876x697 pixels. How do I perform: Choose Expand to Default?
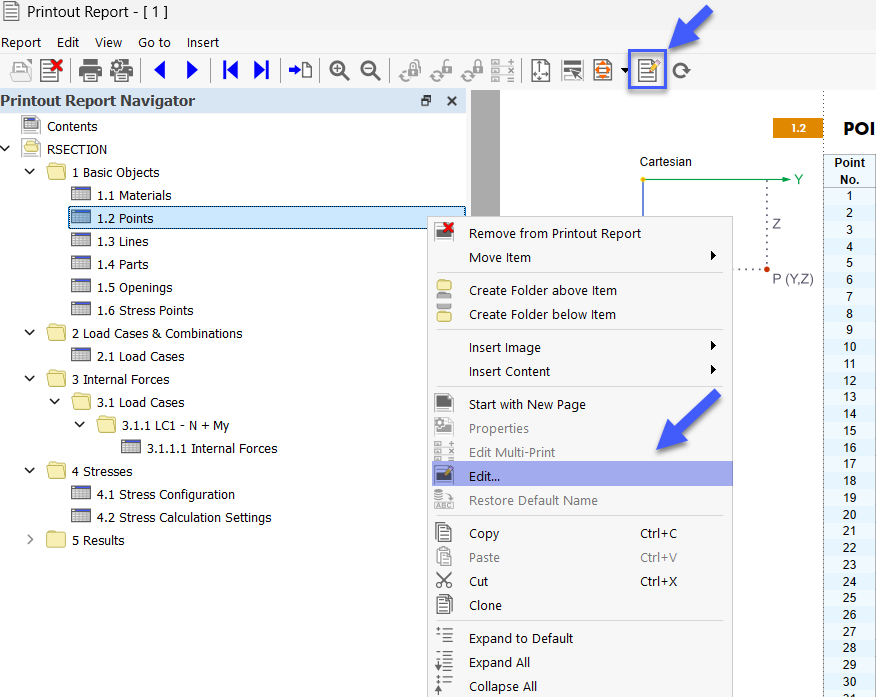click(x=580, y=638)
